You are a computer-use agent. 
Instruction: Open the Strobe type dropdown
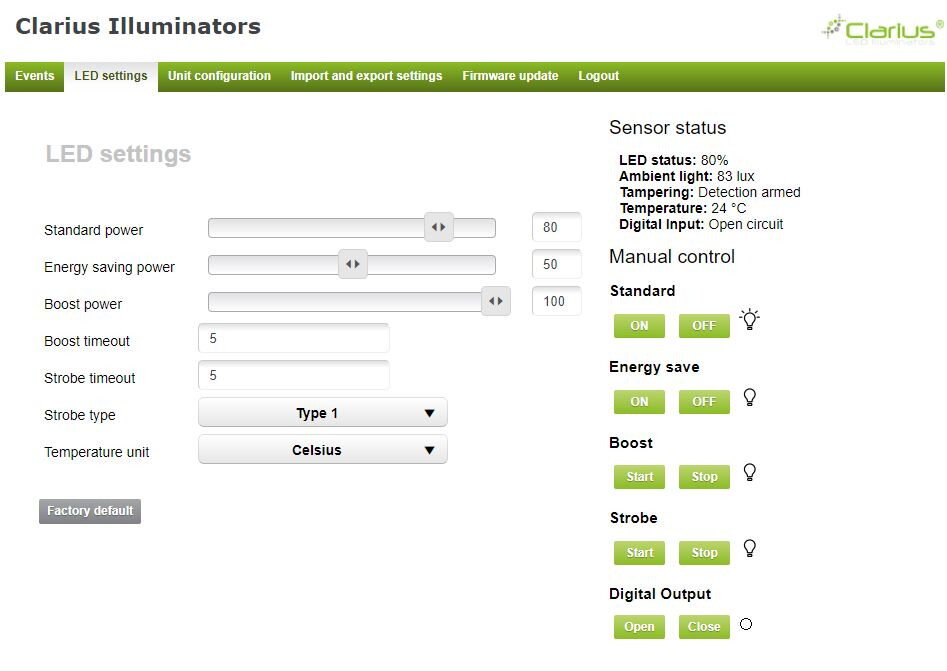pos(323,413)
